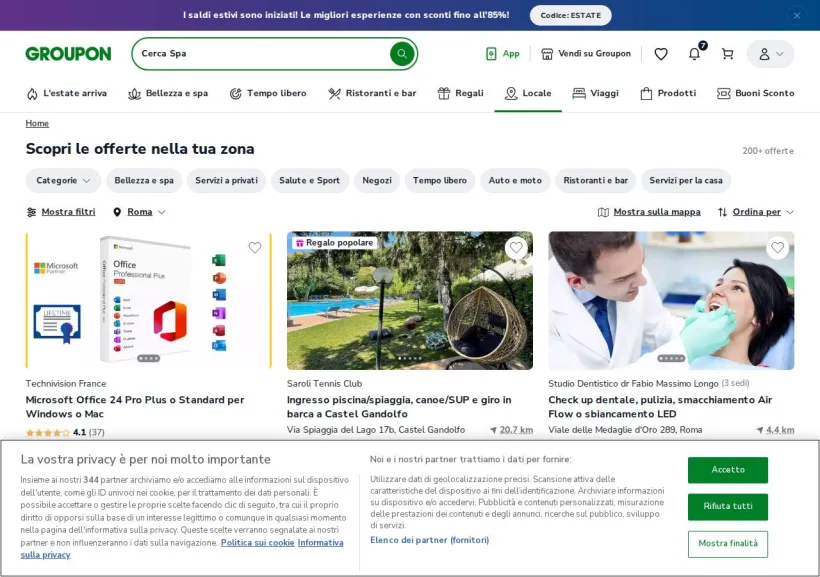Image resolution: width=820 pixels, height=577 pixels.
Task: Click the Regalo popolare badge
Action: click(x=334, y=243)
